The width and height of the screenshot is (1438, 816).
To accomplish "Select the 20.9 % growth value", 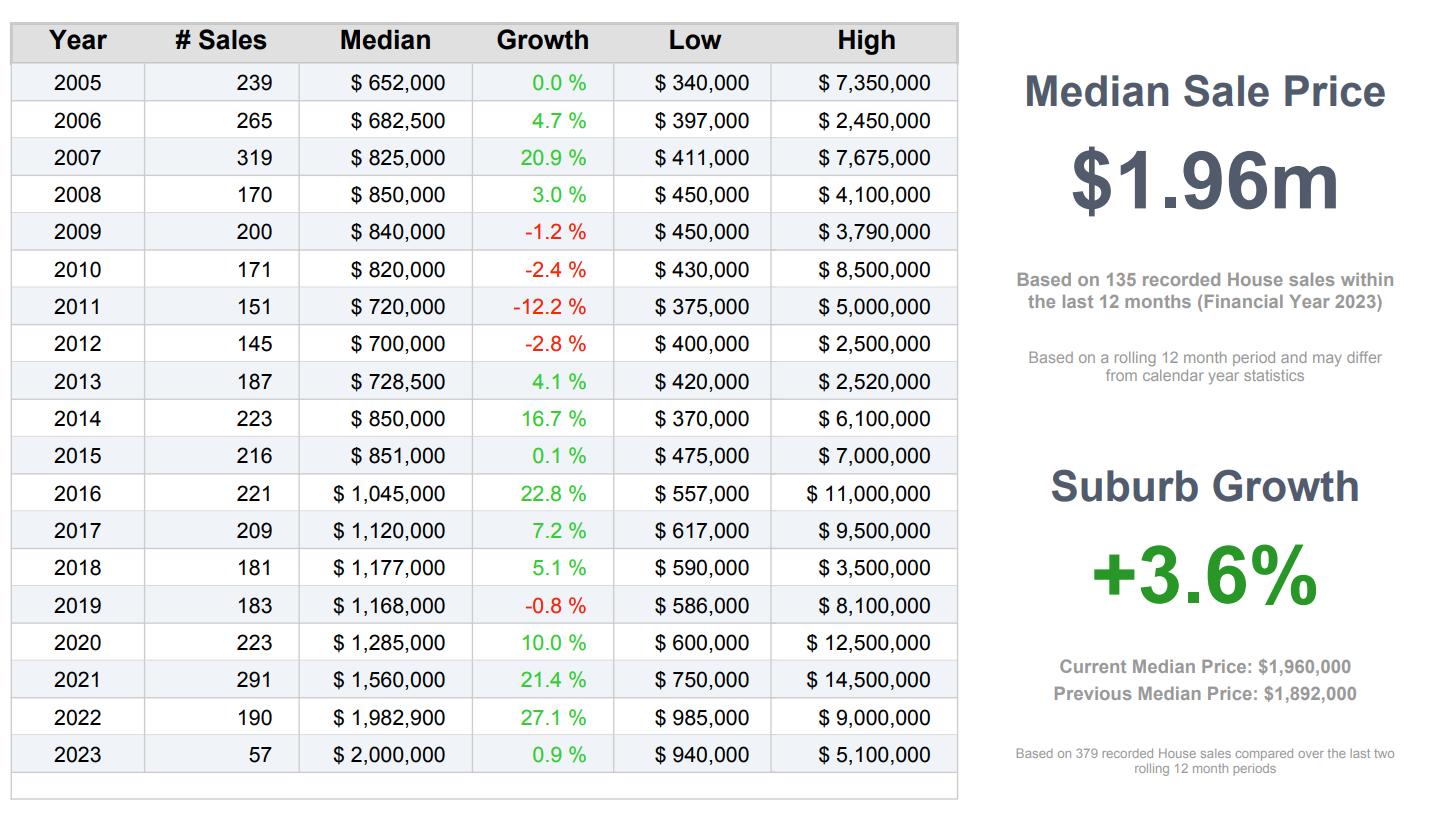I will [x=553, y=158].
